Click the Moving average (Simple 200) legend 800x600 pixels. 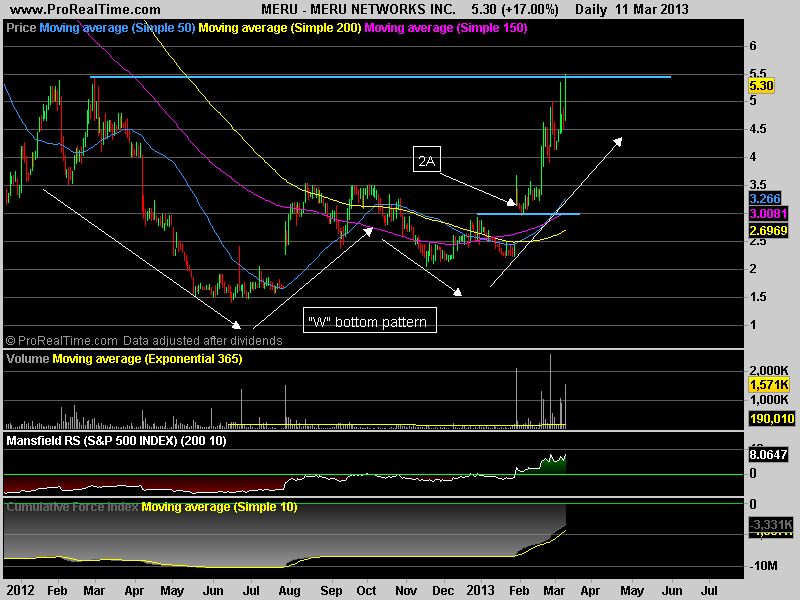tap(280, 28)
